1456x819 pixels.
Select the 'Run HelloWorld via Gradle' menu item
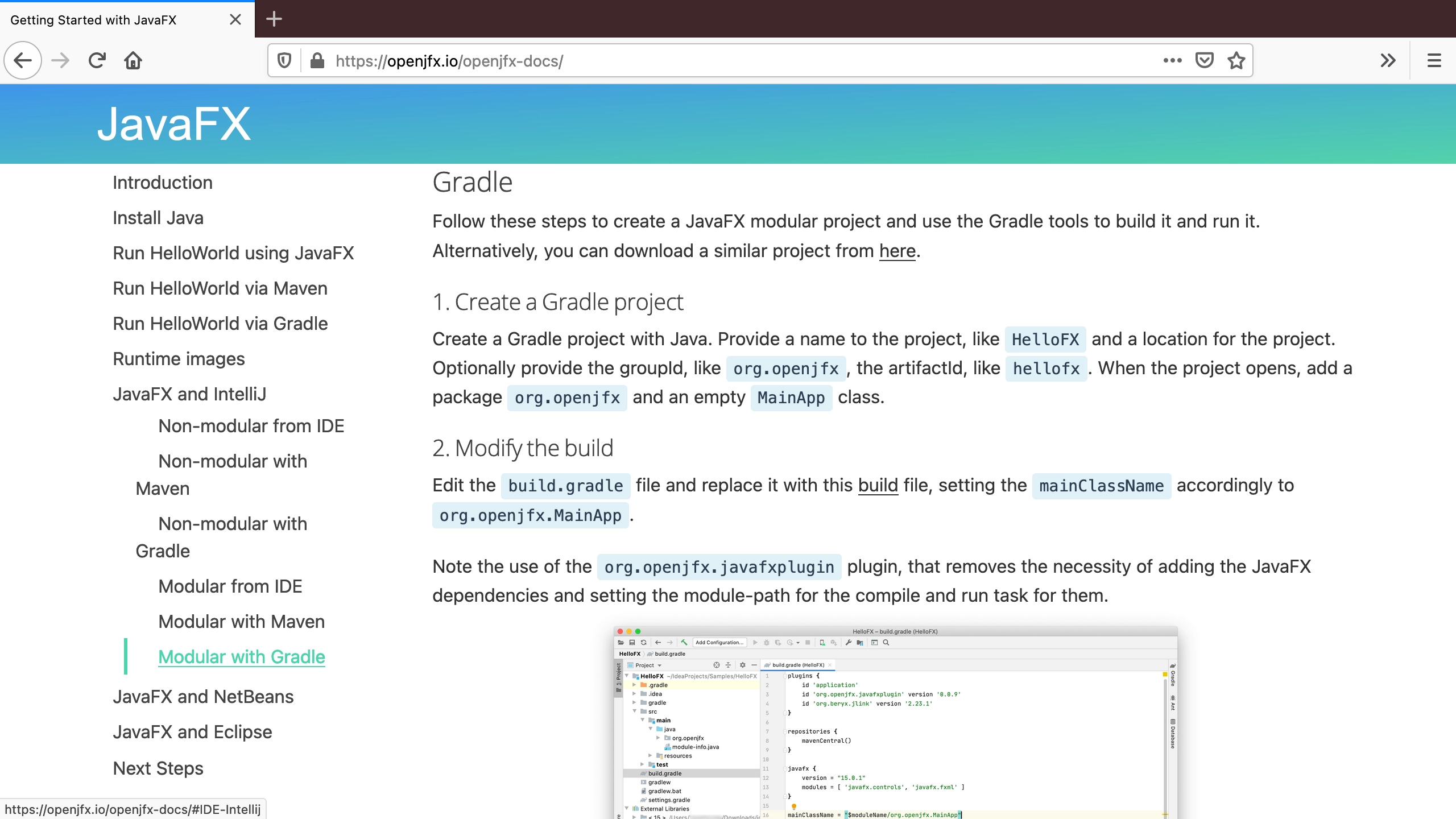(x=220, y=323)
